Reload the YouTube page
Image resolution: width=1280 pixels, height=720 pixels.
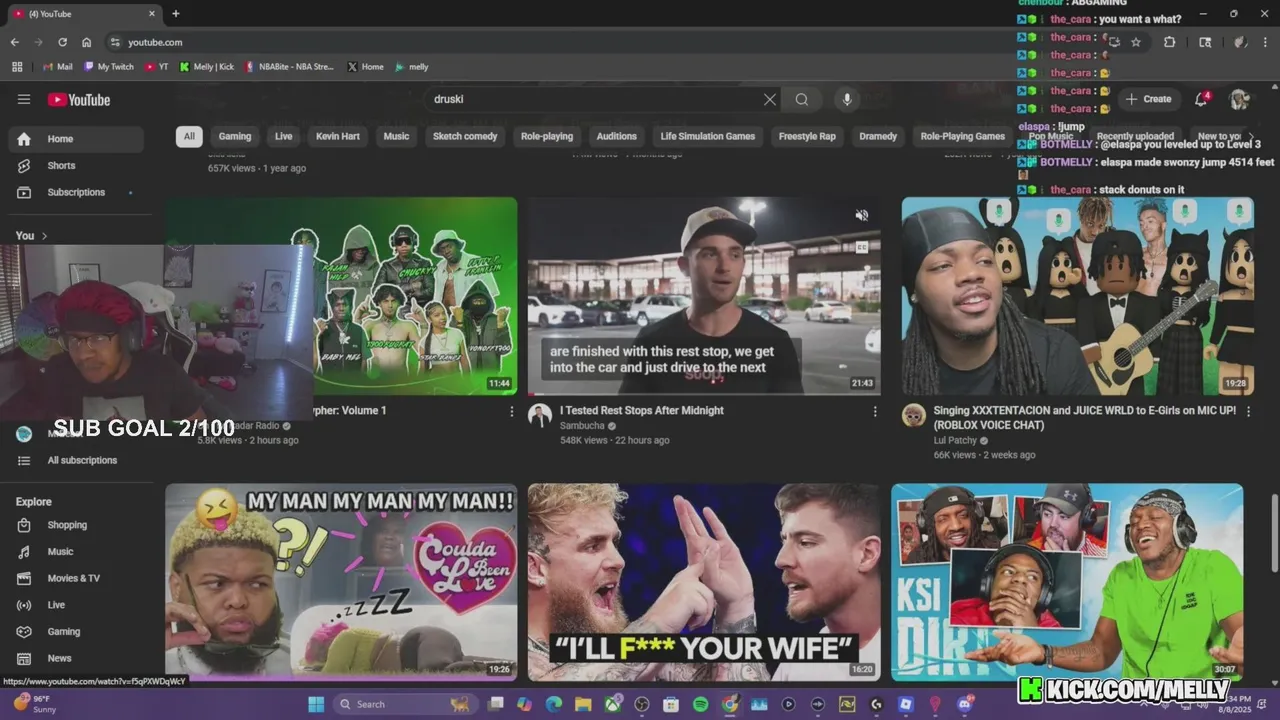[63, 42]
